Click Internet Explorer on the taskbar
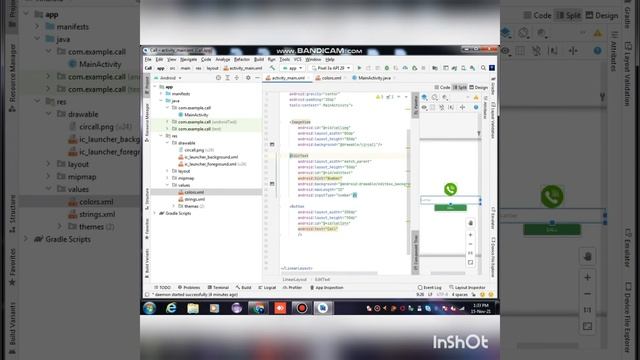 tap(171, 308)
